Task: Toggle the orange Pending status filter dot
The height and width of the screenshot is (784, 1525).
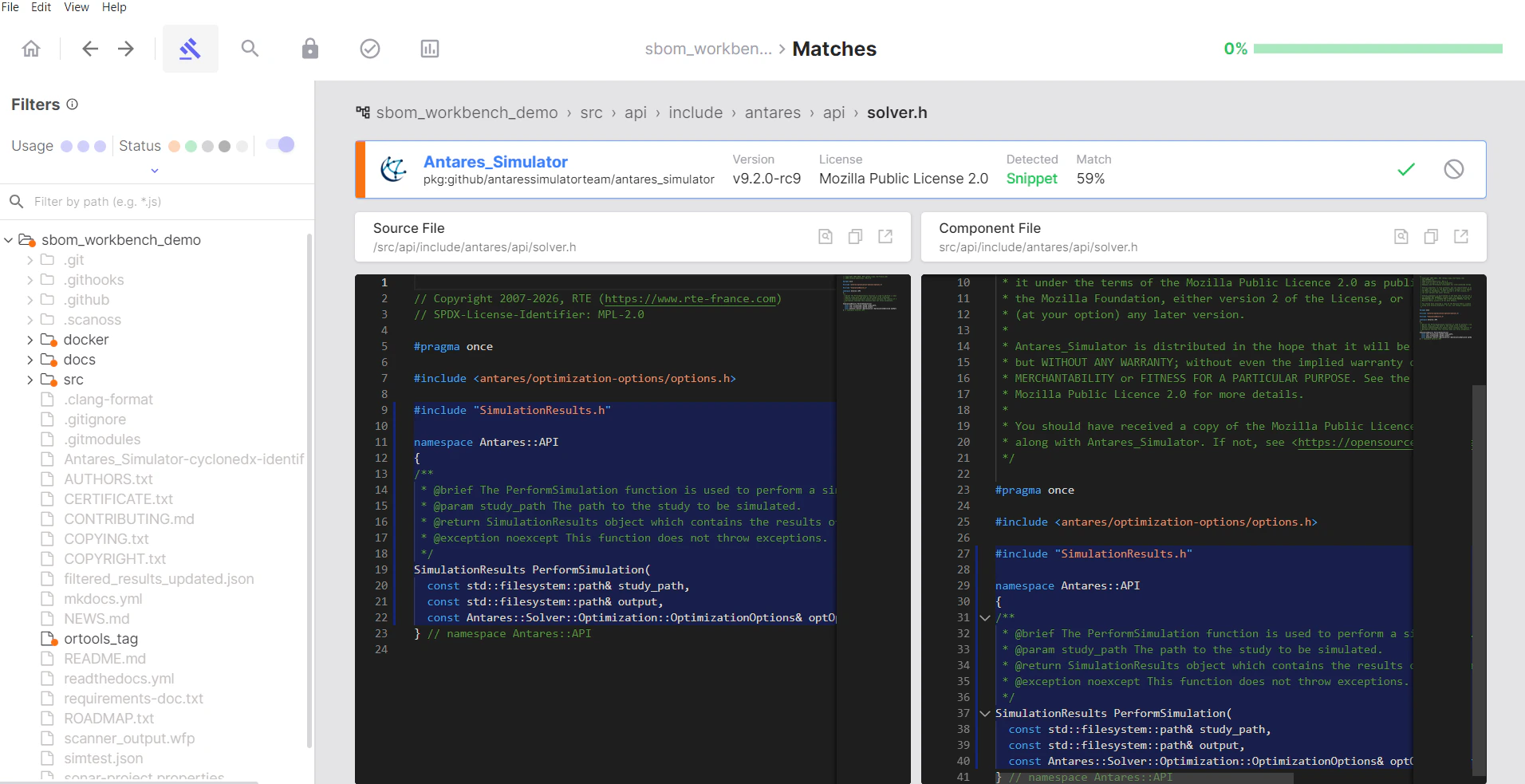Action: tap(172, 146)
